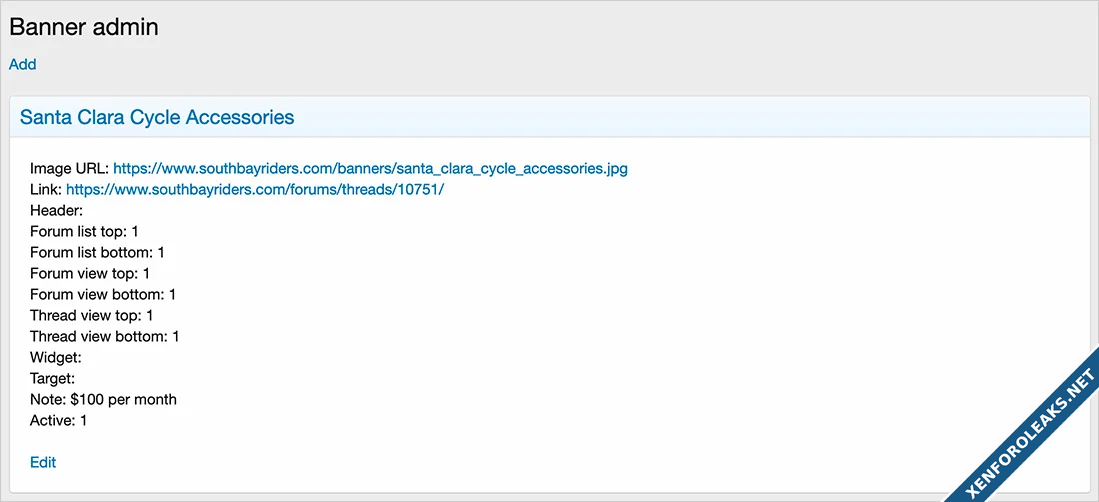Click the "Forum view bottom: 1" line
This screenshot has height=502, width=1099.
click(103, 294)
